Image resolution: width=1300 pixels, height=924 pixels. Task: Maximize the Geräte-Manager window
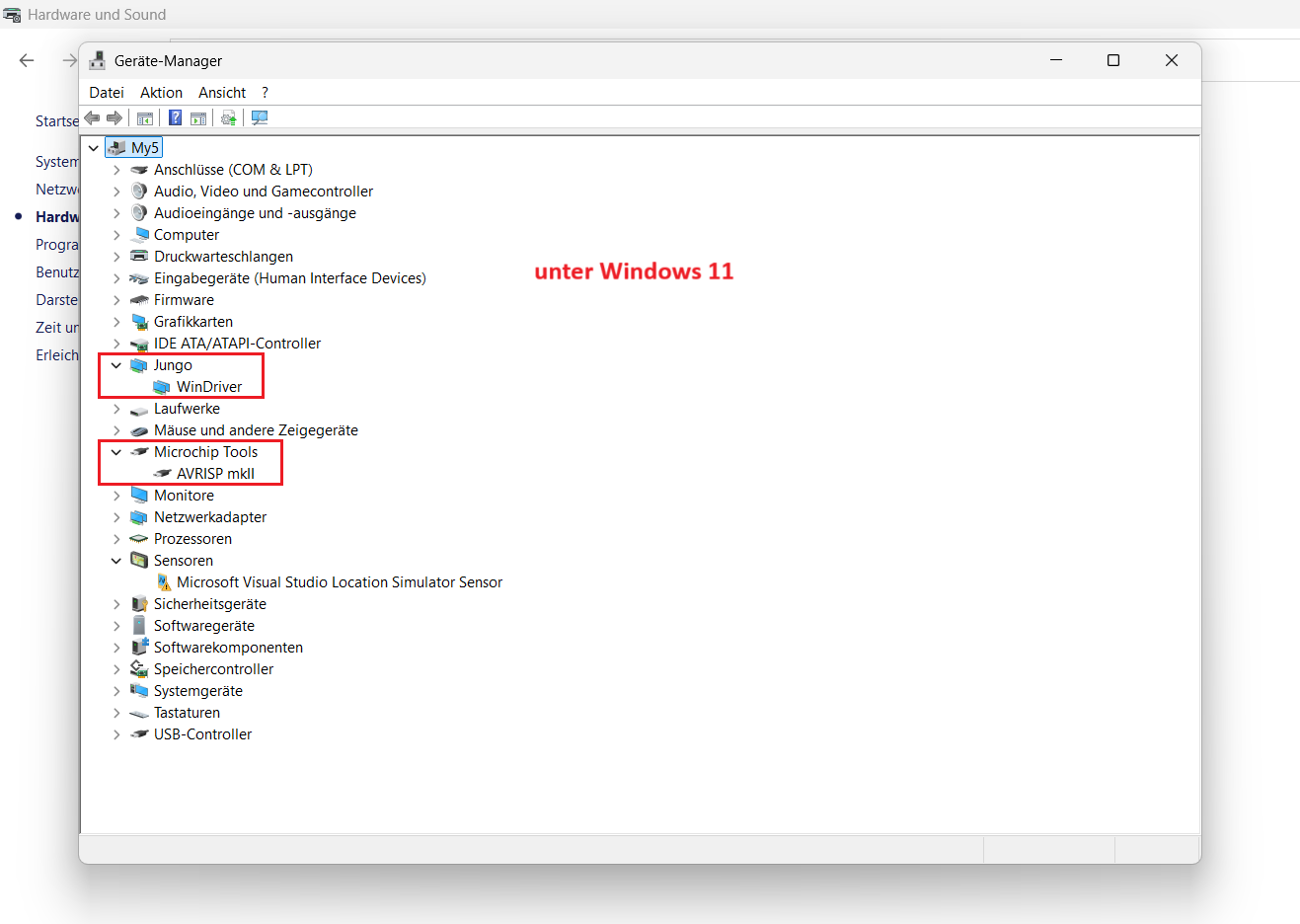[1113, 60]
